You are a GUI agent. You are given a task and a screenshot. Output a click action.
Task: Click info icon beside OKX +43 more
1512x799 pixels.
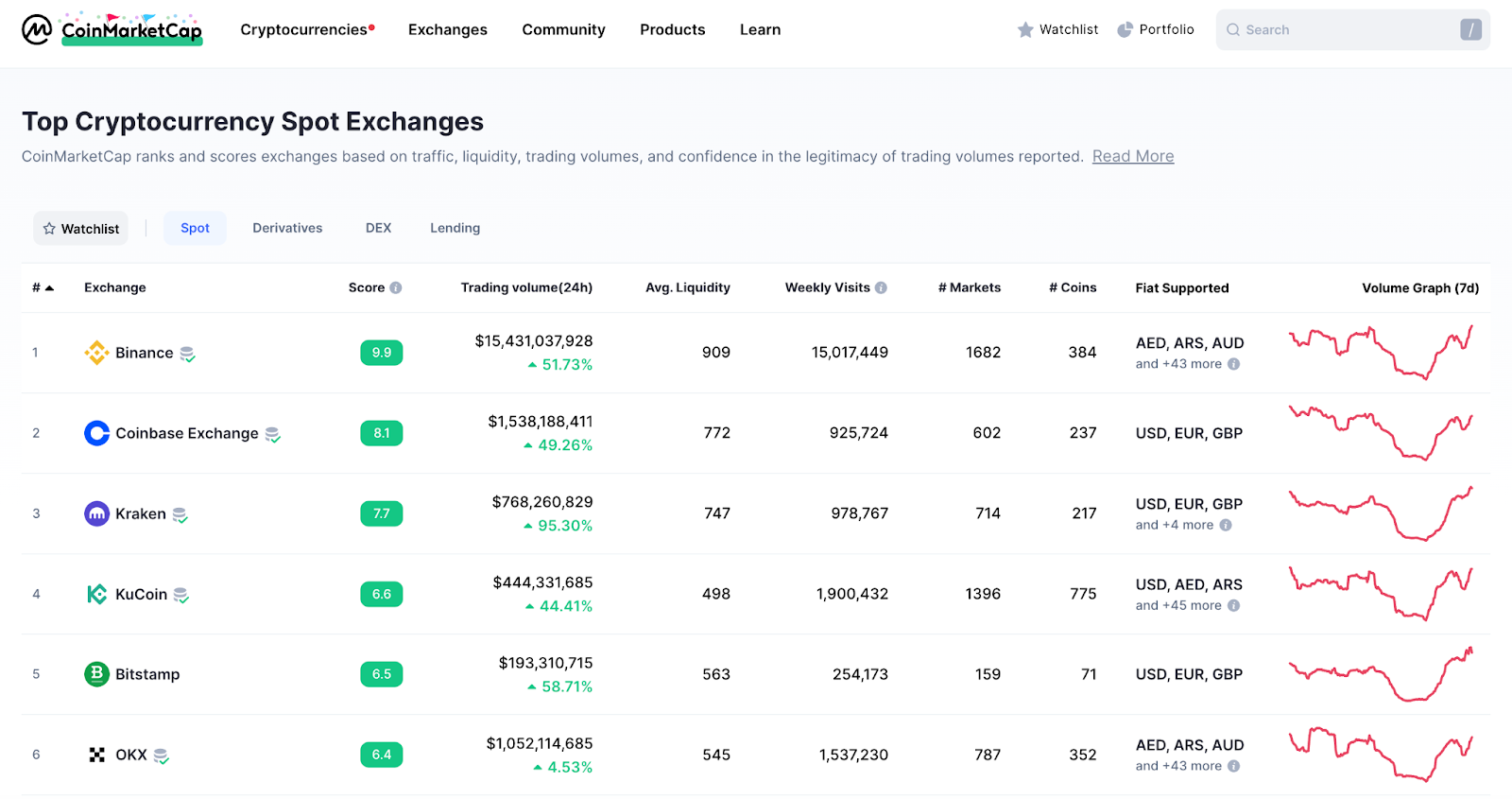point(1233,766)
